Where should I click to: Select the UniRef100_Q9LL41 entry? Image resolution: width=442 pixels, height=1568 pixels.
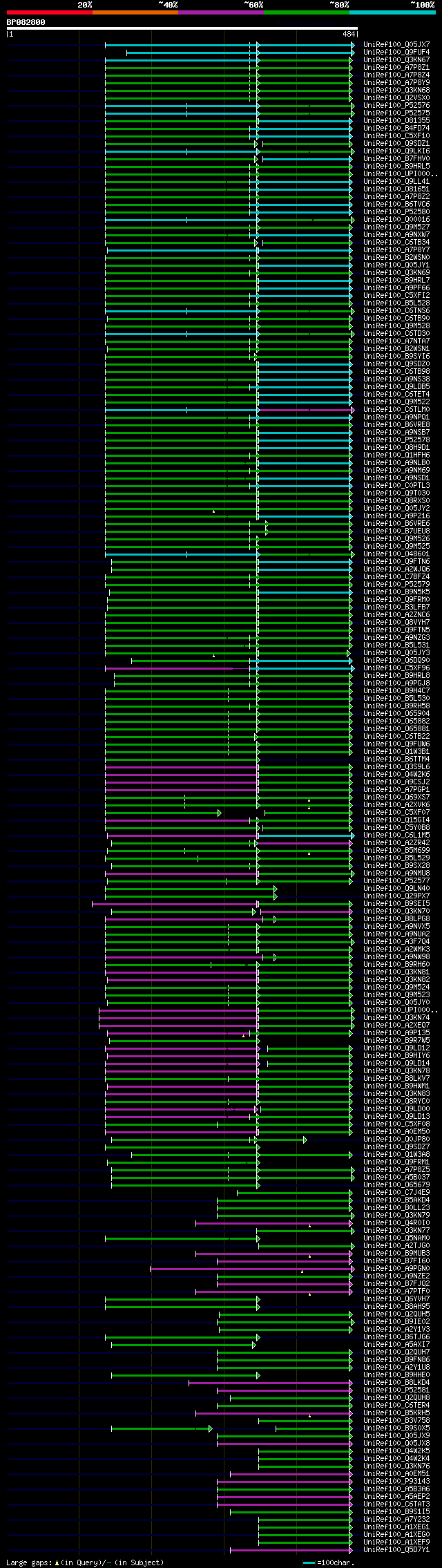point(396,181)
